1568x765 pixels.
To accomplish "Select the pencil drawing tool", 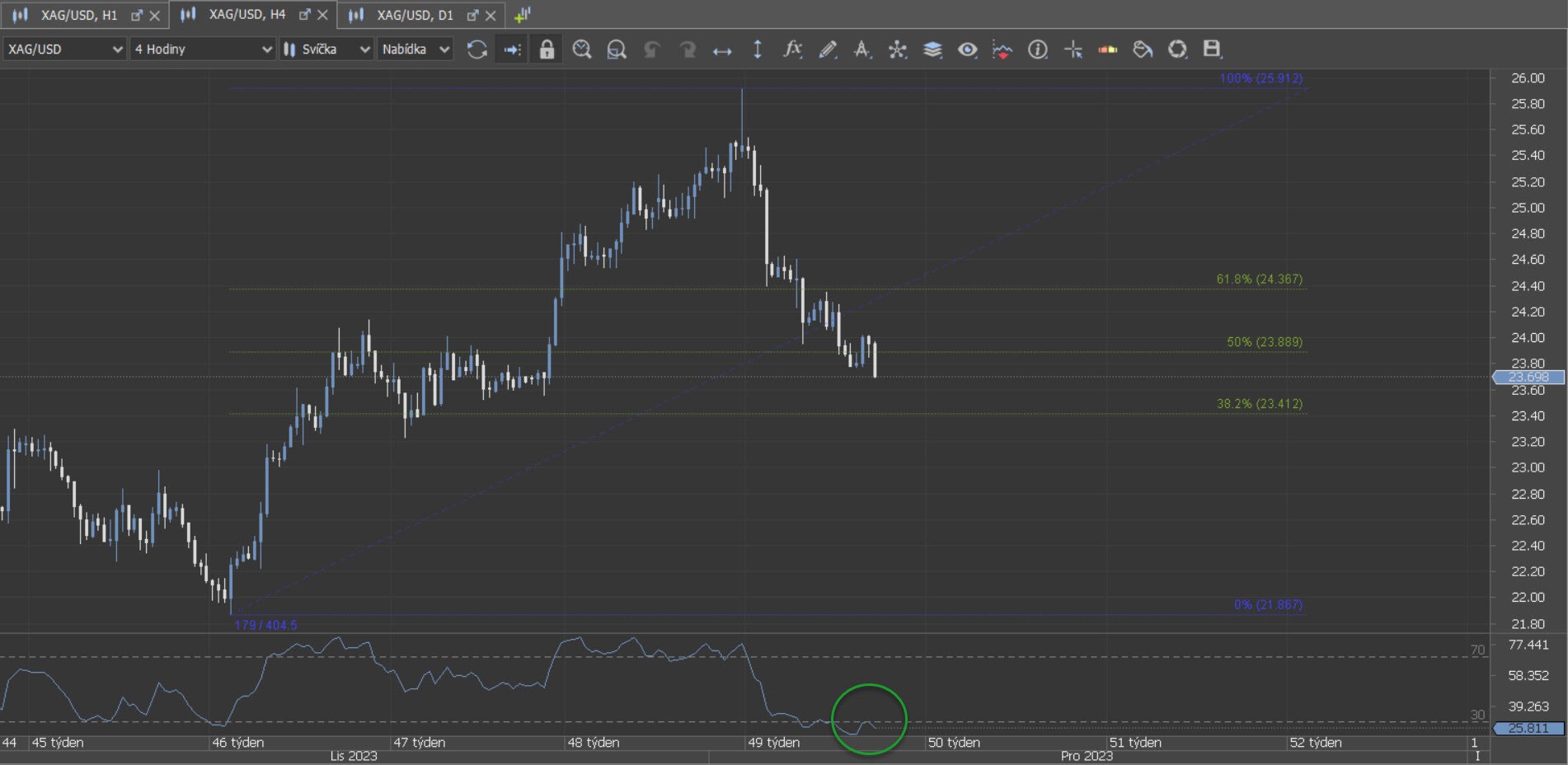I will point(828,49).
